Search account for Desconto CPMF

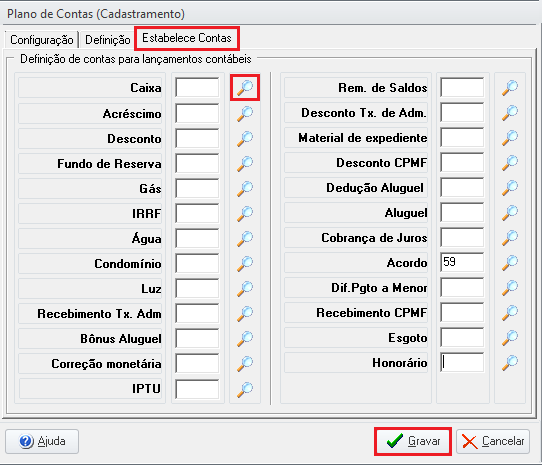point(510,162)
